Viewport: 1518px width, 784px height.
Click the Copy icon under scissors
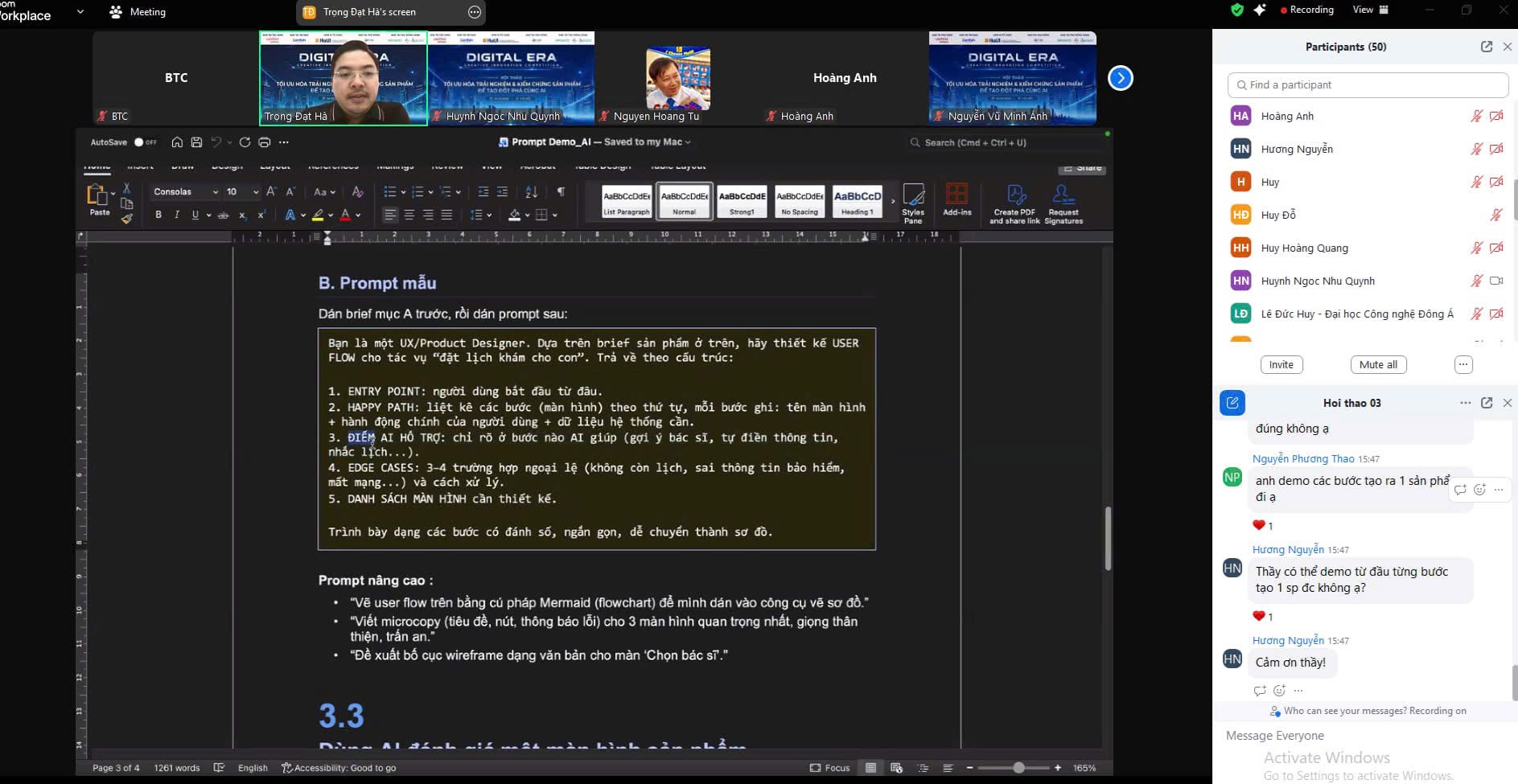pos(126,203)
